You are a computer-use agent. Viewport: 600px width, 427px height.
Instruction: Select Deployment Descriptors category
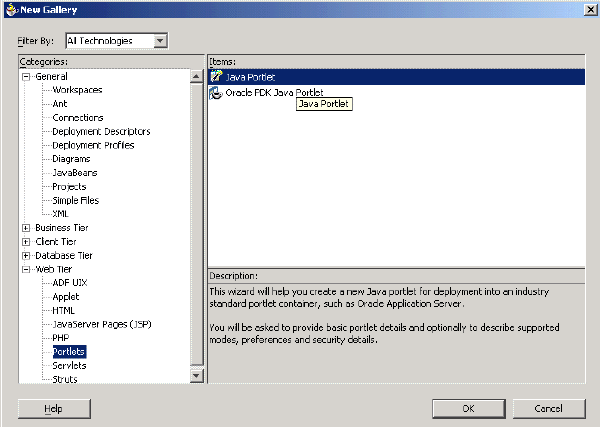[101, 131]
